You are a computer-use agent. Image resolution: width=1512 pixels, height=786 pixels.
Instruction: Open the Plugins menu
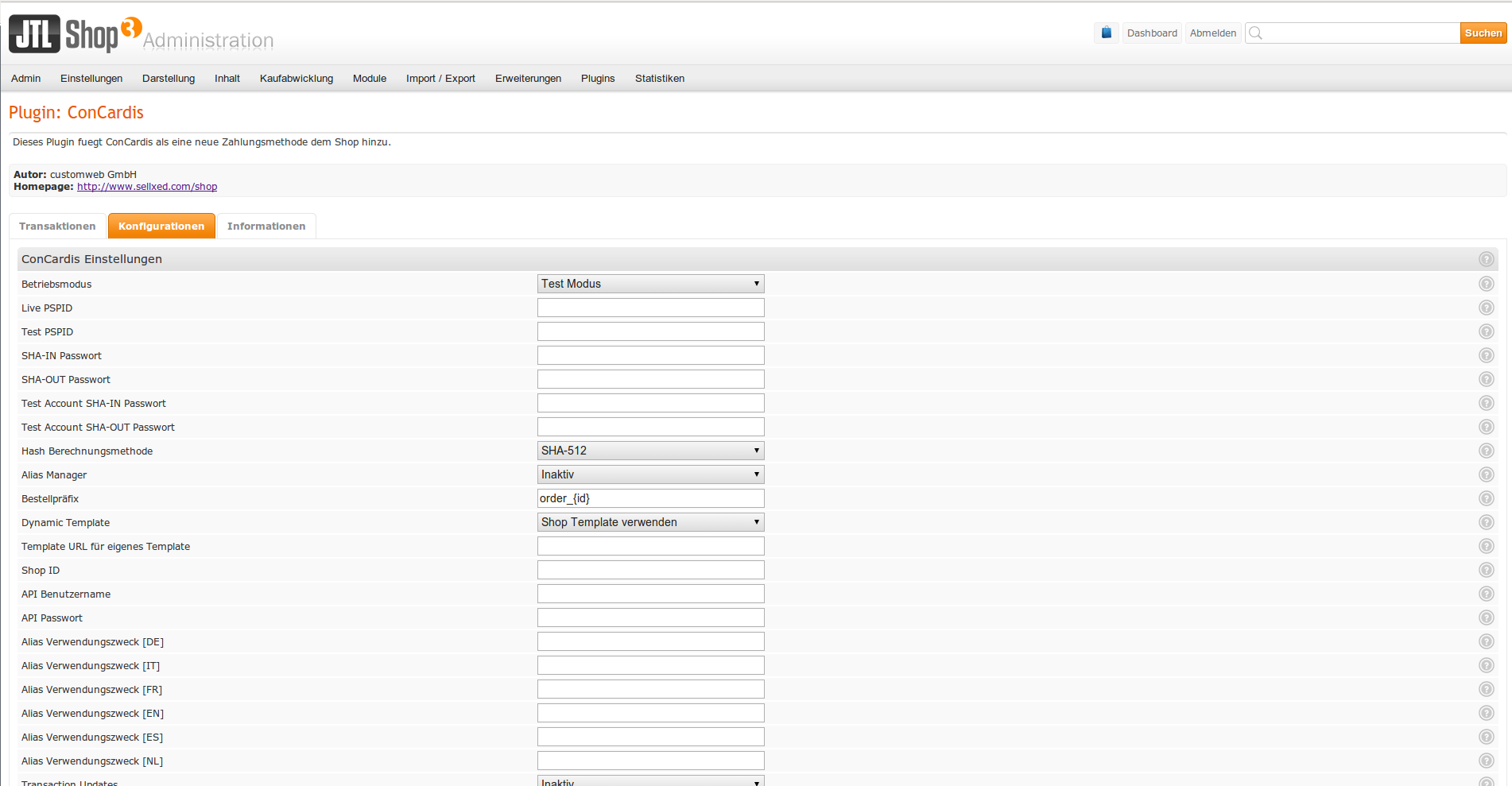point(598,79)
